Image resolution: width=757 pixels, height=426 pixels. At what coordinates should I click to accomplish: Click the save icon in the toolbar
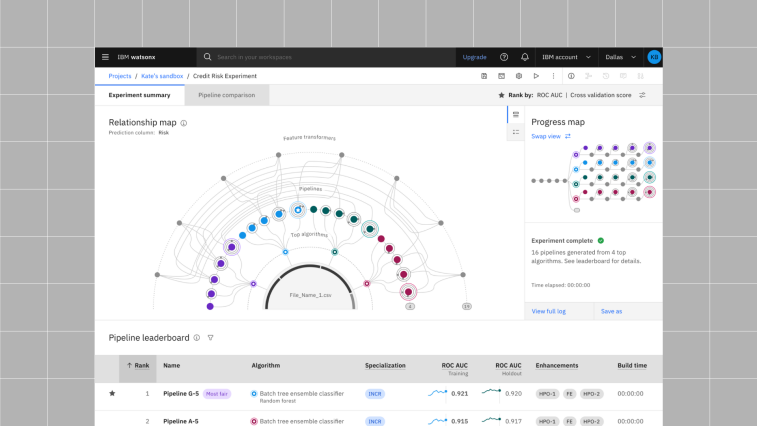pos(484,76)
